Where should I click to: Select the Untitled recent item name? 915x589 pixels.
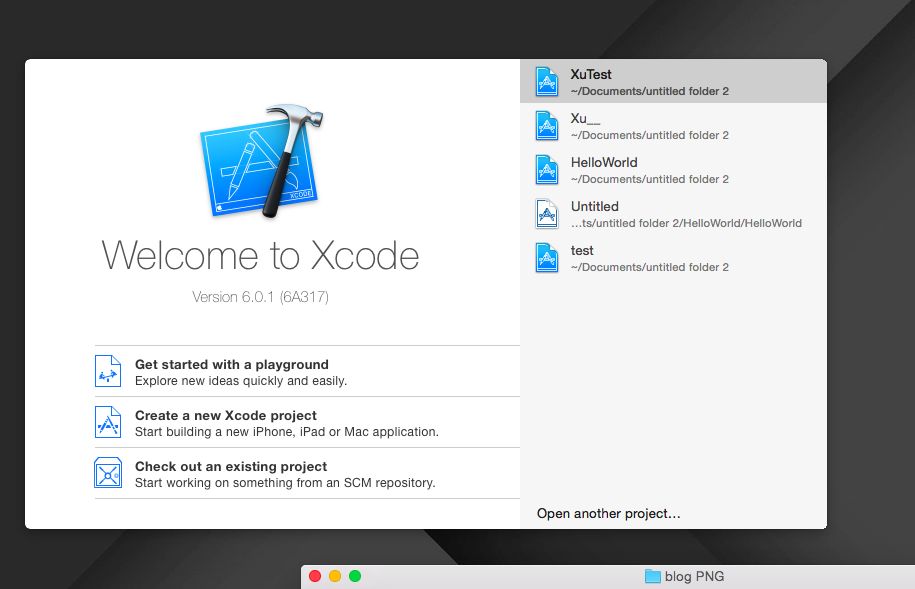tap(595, 206)
